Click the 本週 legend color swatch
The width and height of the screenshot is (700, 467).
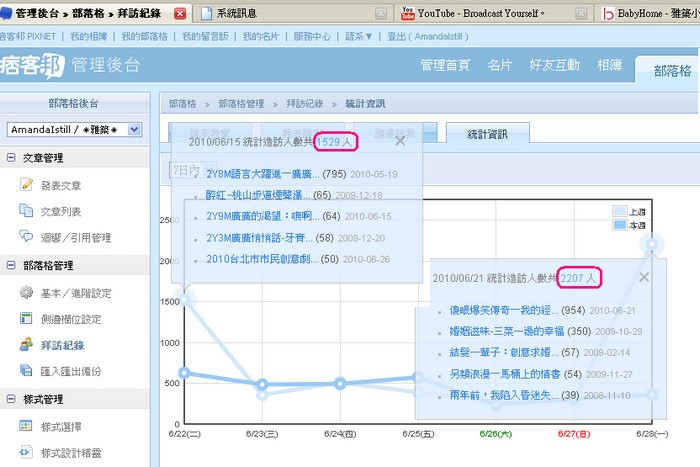(x=620, y=225)
